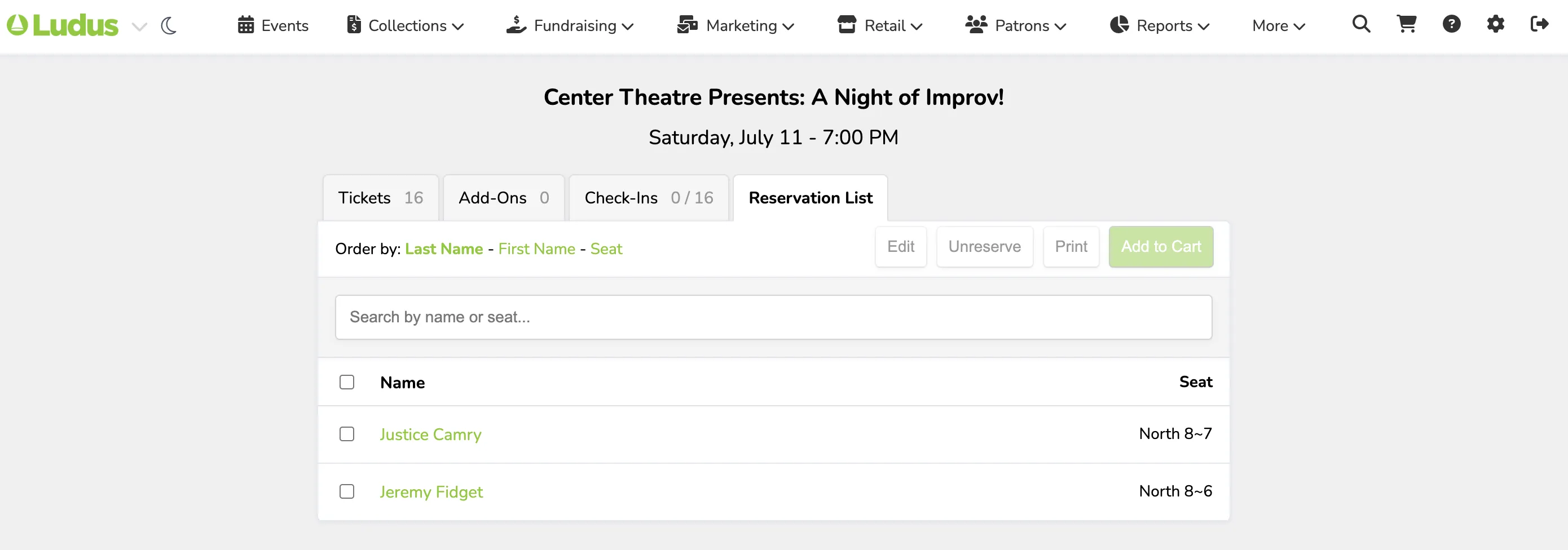
Task: Click the Ludus logo
Action: pos(63,25)
